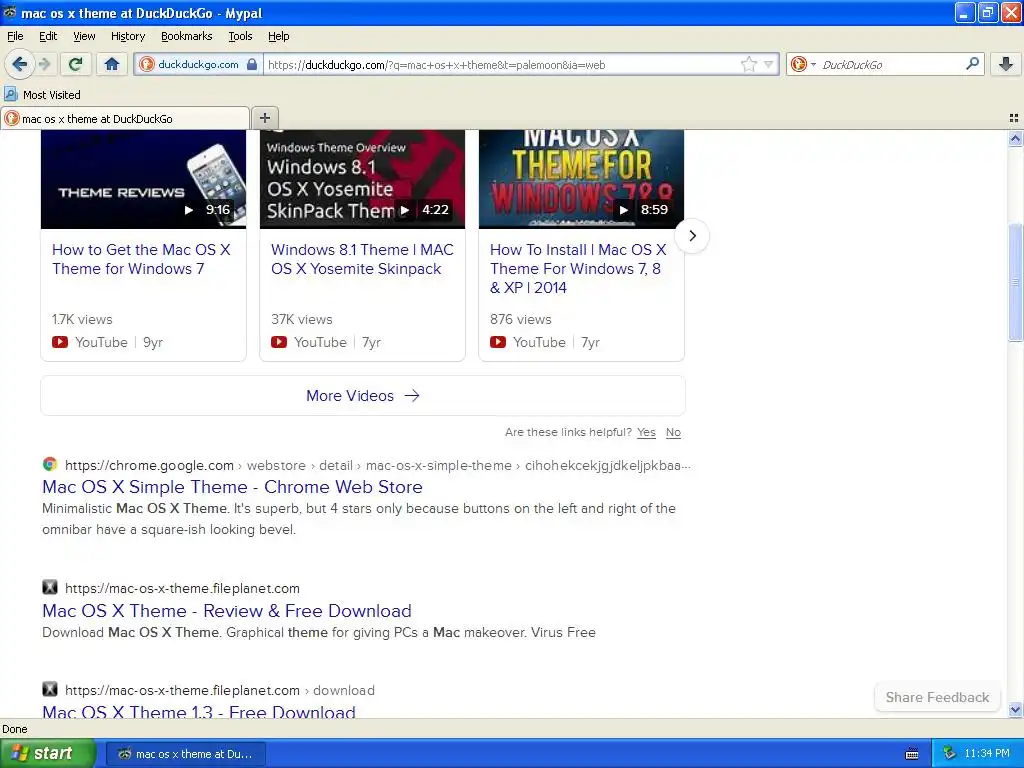Click the Chrome favicon beside chrome.google.com
Viewport: 1024px width, 768px height.
[x=50, y=464]
